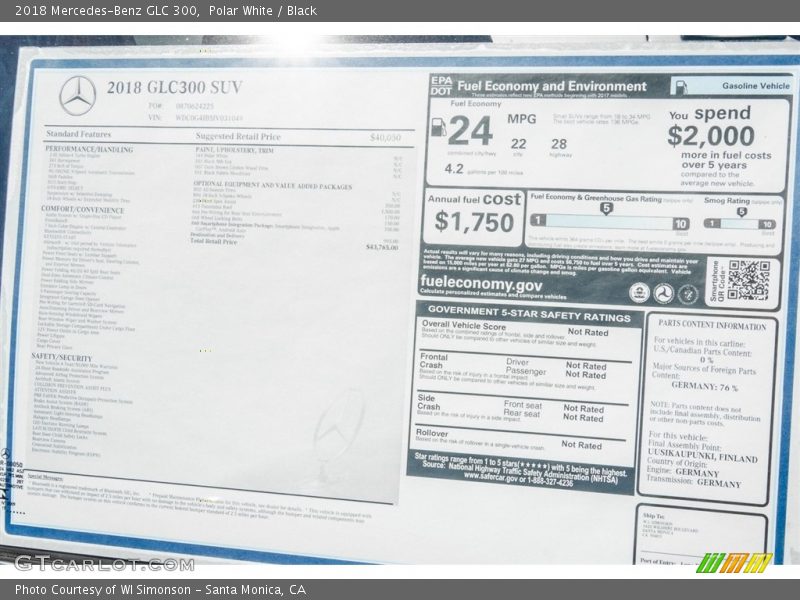
Task: Click the fueleconomy.gov web address
Action: pos(481,283)
